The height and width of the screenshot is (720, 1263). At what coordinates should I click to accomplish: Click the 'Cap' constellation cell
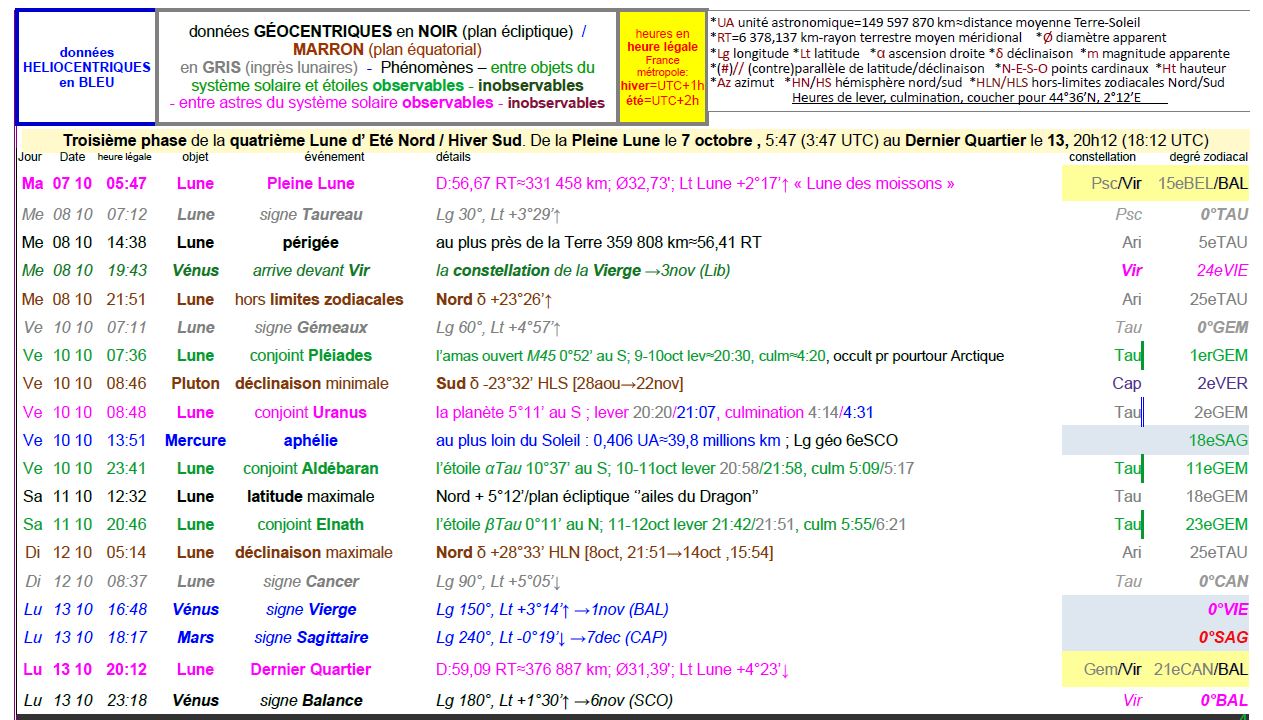pyautogui.click(x=1126, y=384)
